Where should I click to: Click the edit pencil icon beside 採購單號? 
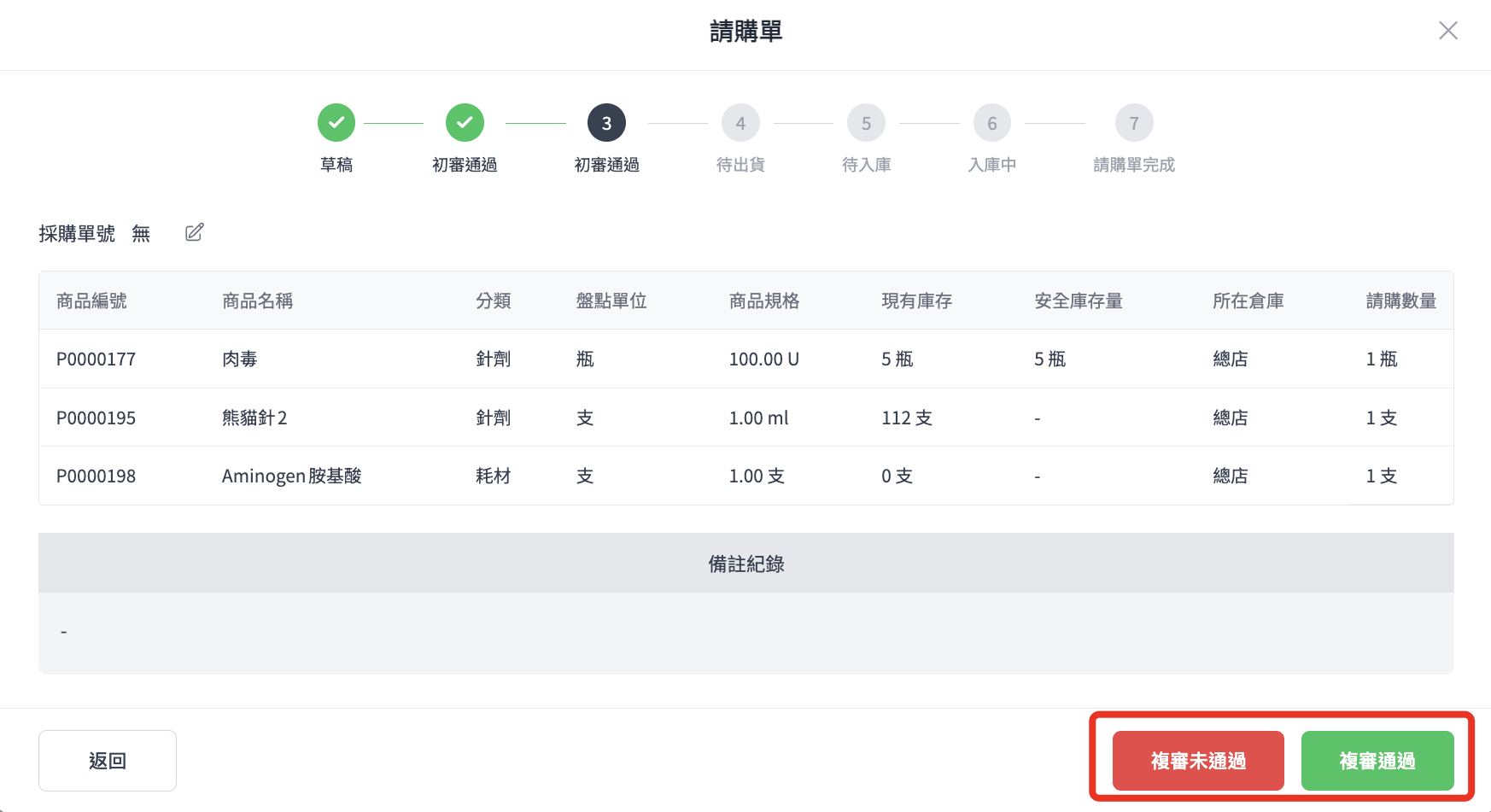coord(195,232)
